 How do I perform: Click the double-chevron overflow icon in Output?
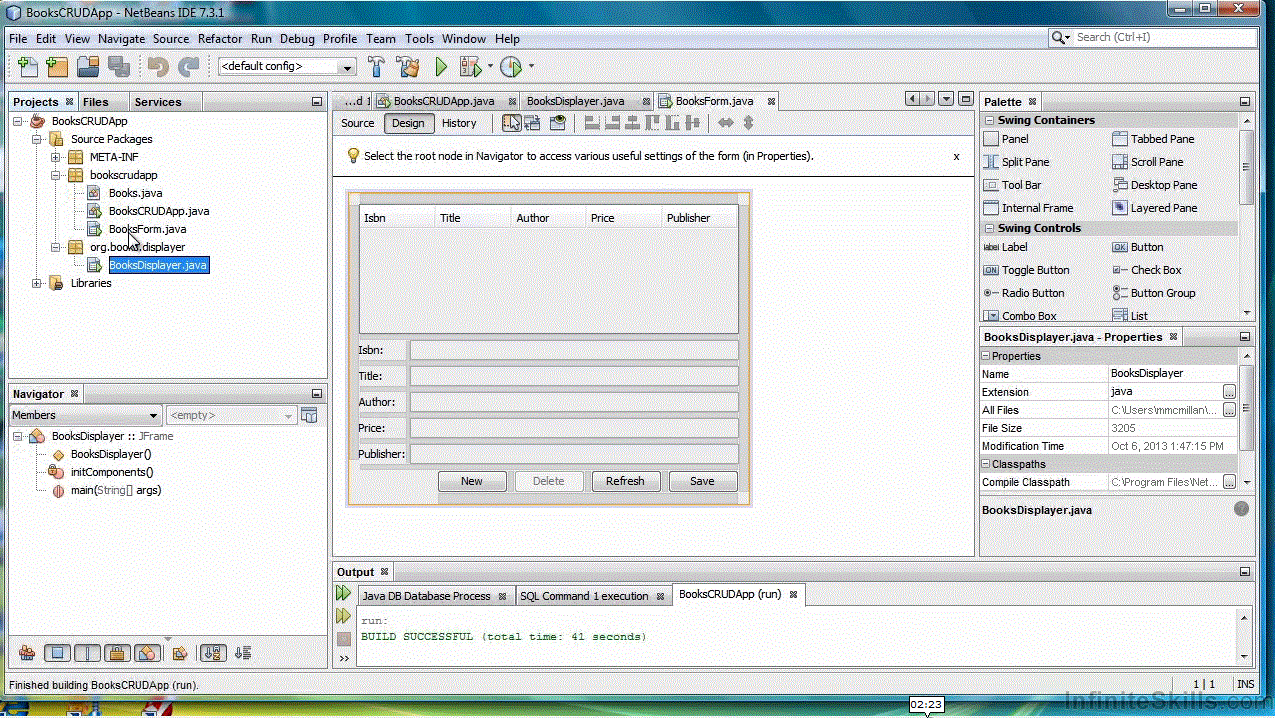pos(343,658)
